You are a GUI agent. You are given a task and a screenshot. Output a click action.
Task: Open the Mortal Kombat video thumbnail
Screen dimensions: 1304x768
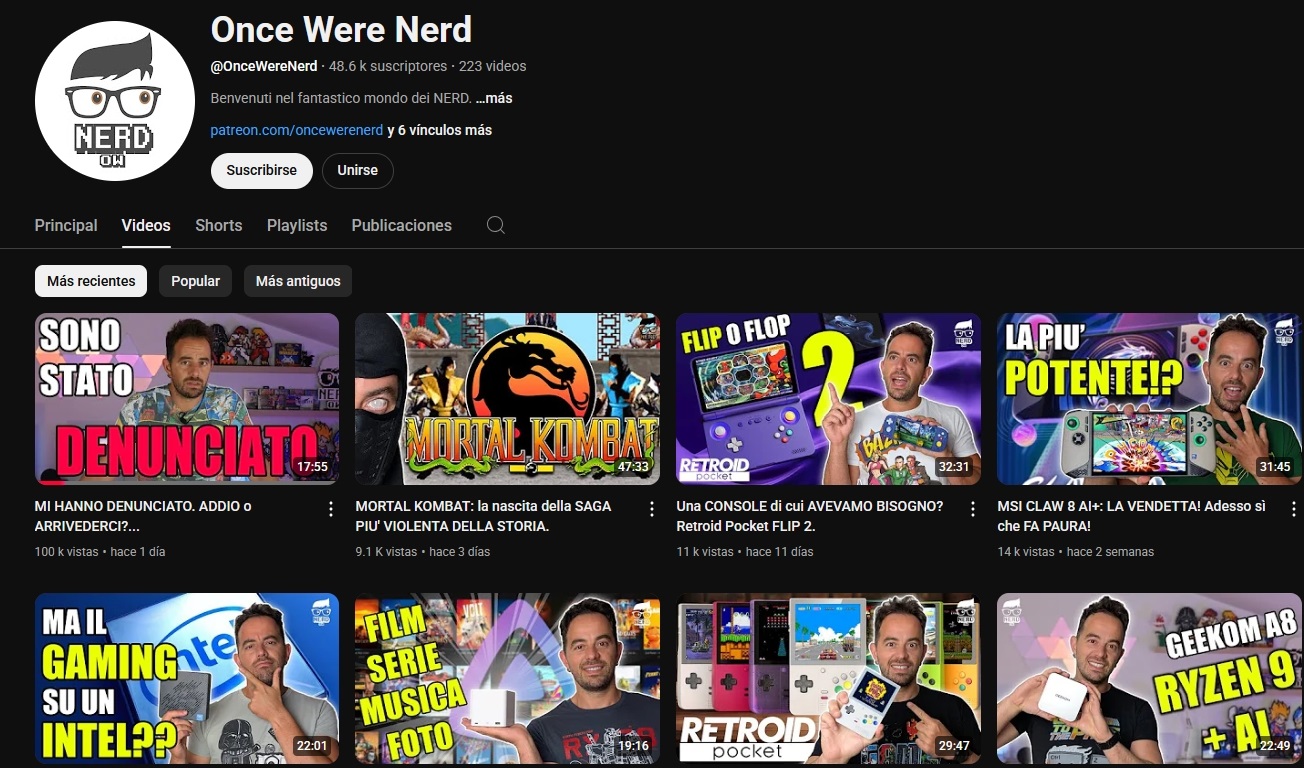[x=508, y=399]
